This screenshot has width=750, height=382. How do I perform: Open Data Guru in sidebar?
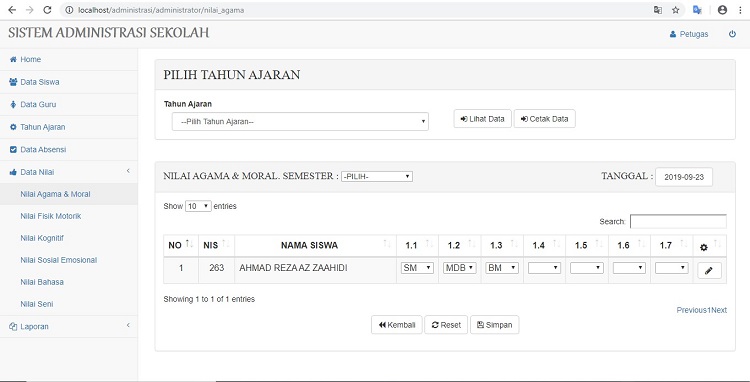point(69,104)
